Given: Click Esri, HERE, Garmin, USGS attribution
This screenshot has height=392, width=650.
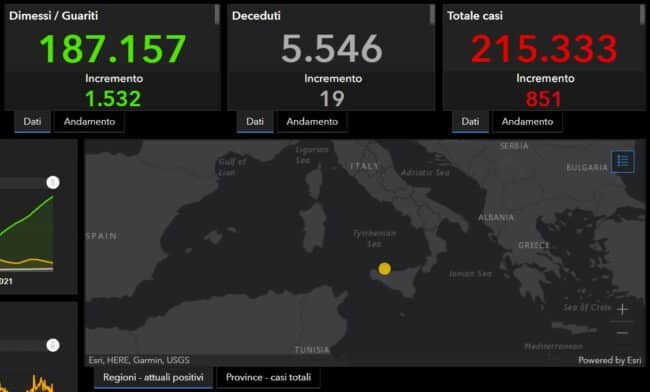Looking at the screenshot, I should point(139,360).
